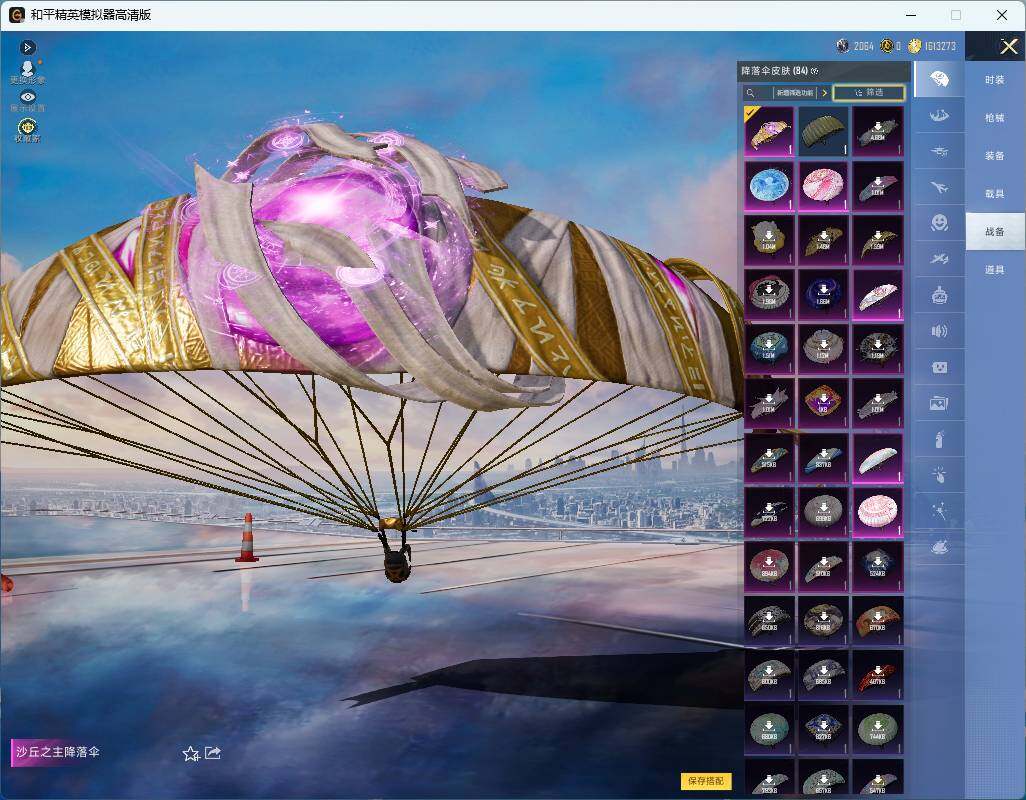Switch to the 时装 tab
The height and width of the screenshot is (800, 1026).
995,80
